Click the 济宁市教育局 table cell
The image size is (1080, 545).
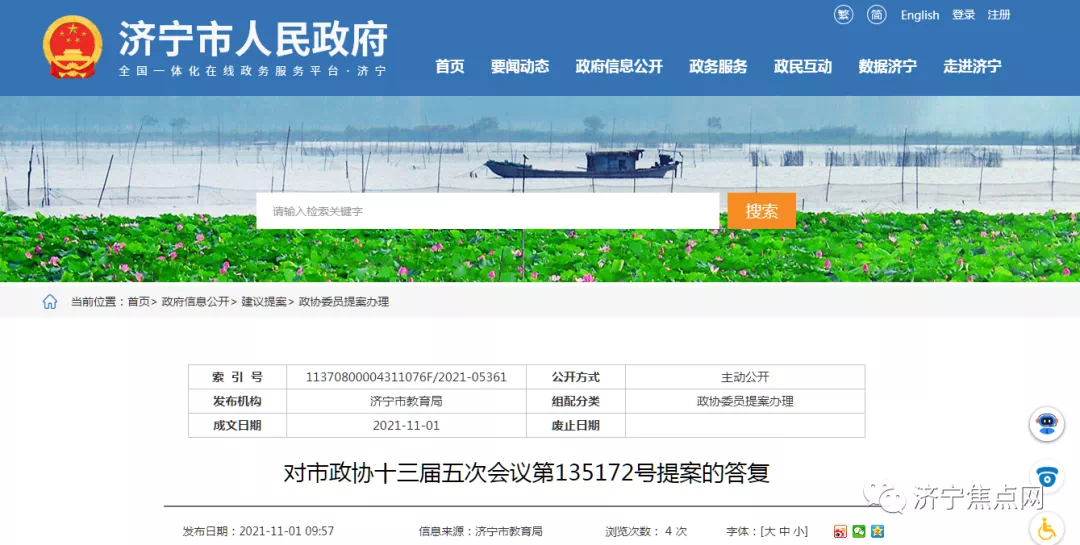pos(406,401)
